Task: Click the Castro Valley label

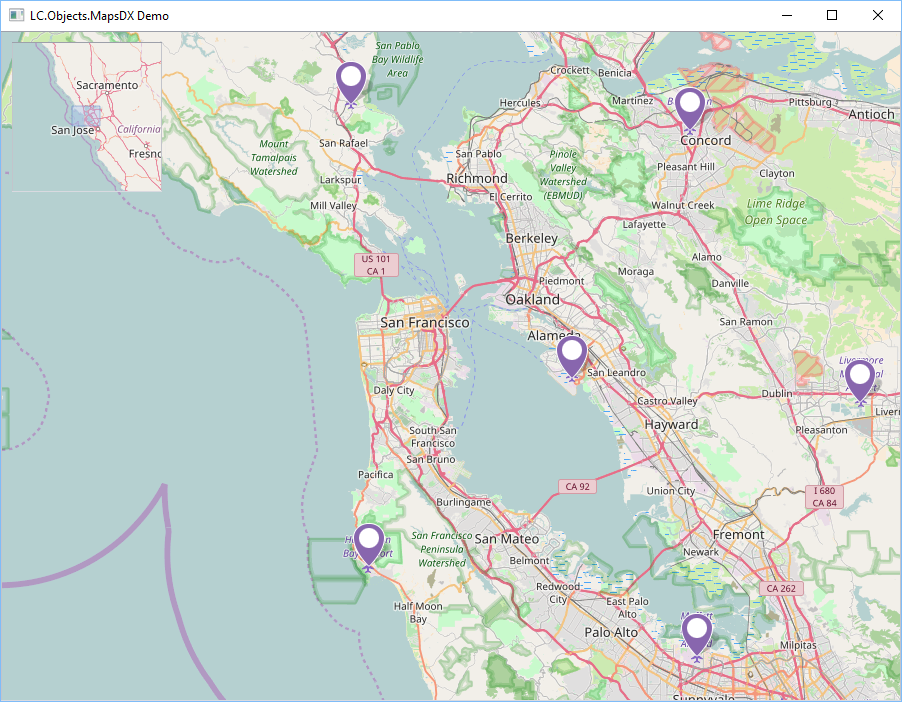Action: [667, 401]
